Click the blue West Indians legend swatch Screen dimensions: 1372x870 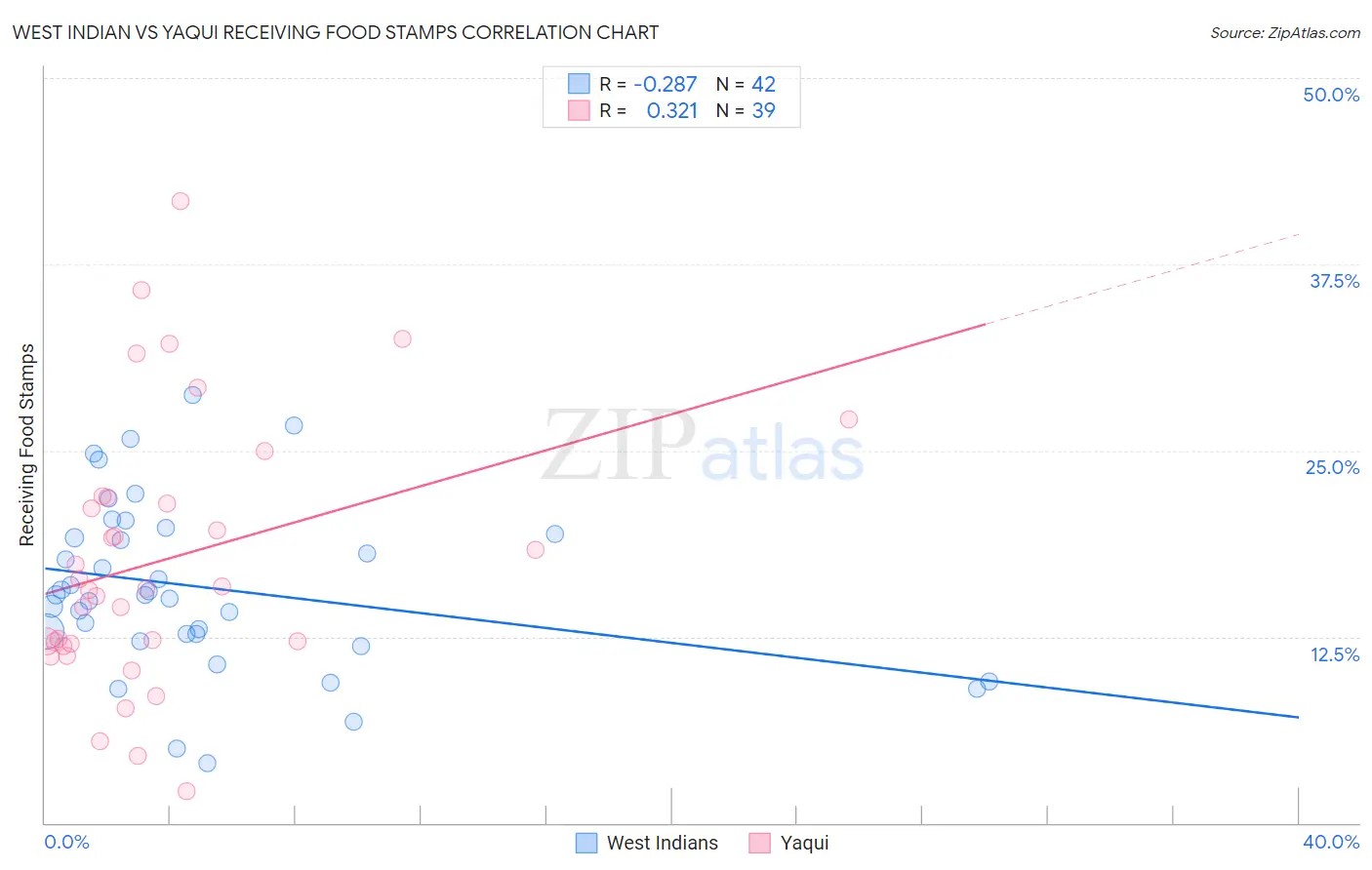click(586, 843)
